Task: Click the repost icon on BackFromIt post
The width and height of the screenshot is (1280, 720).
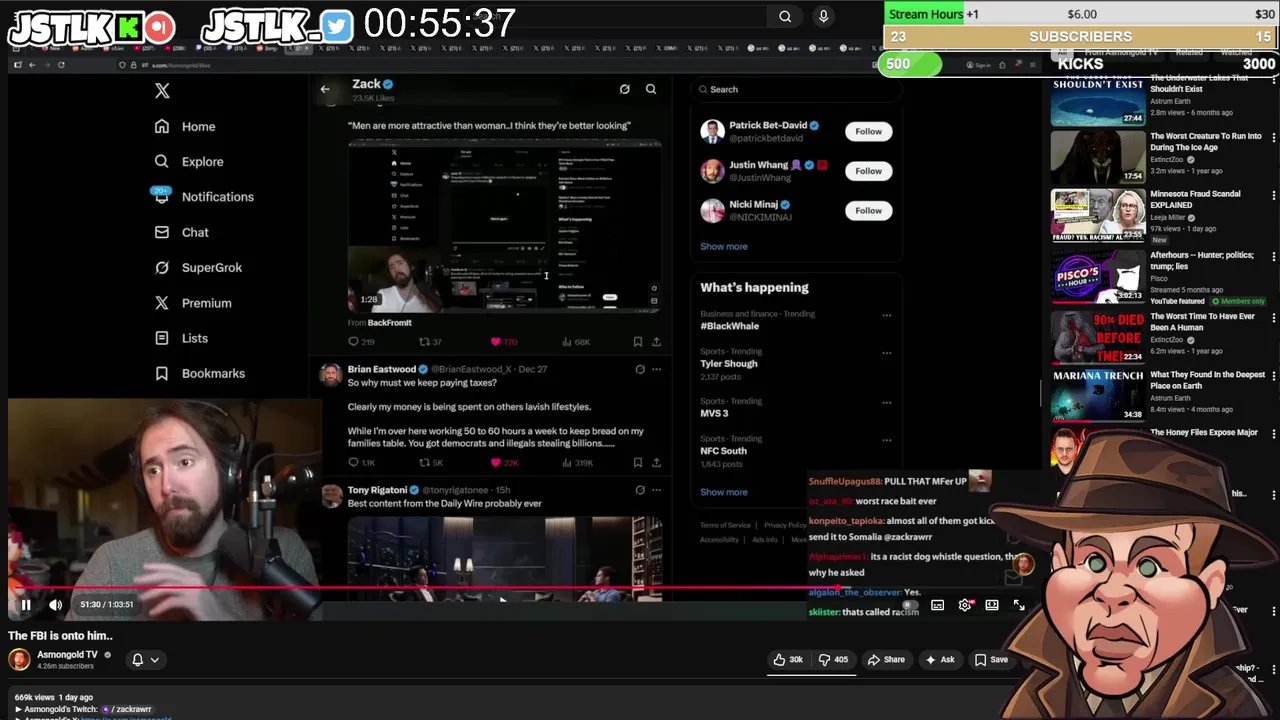Action: (424, 342)
